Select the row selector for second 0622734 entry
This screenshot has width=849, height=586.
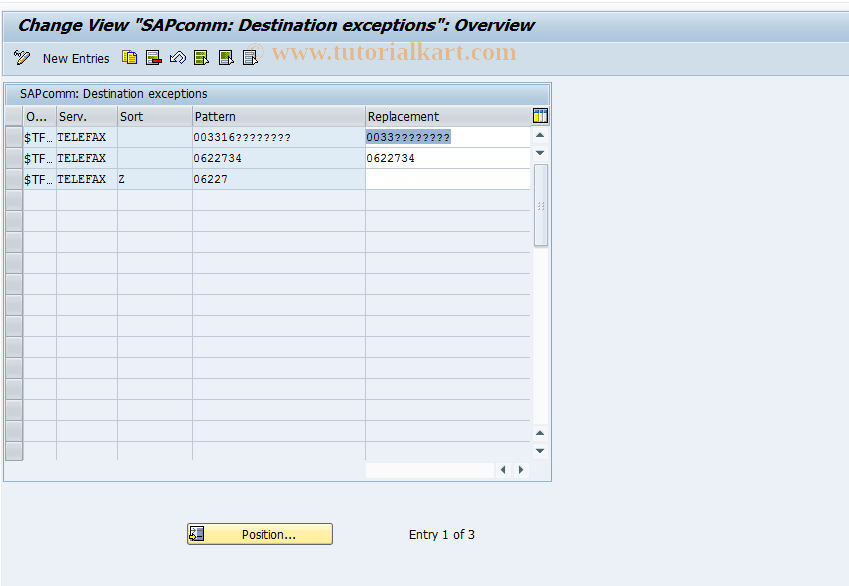[13, 158]
